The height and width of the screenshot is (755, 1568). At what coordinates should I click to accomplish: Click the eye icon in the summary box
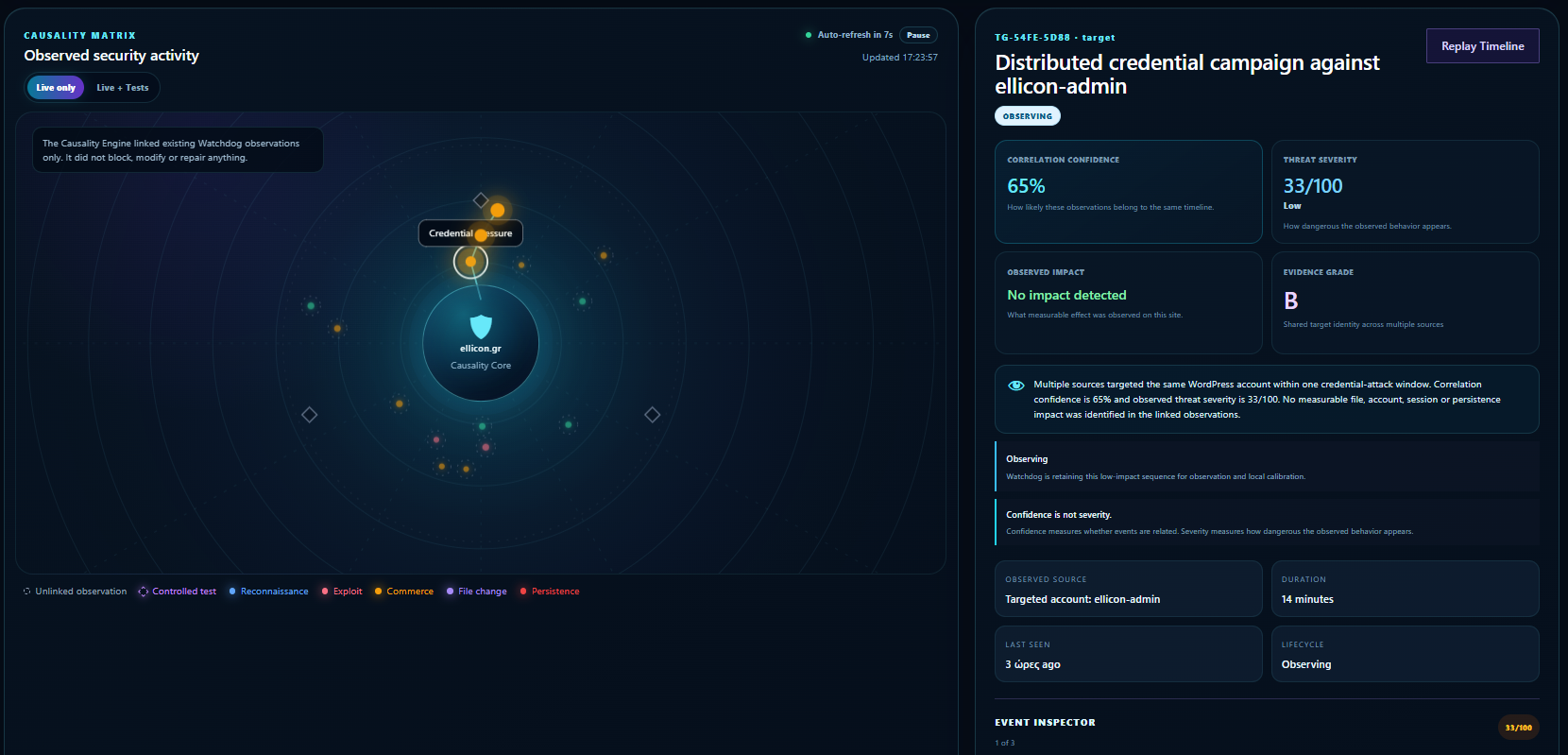tap(1016, 385)
